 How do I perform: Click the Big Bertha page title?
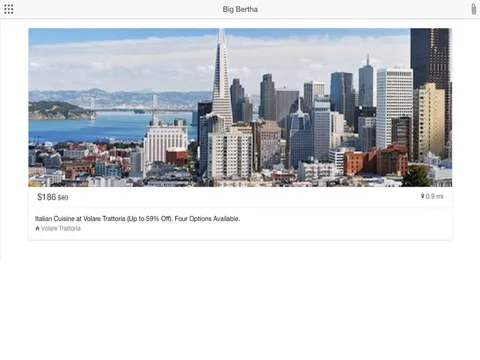pyautogui.click(x=240, y=9)
